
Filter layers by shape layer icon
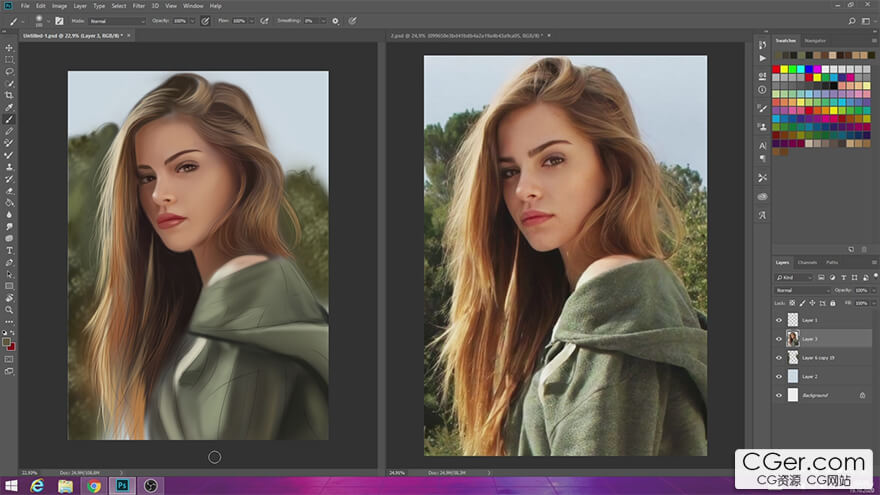854,277
